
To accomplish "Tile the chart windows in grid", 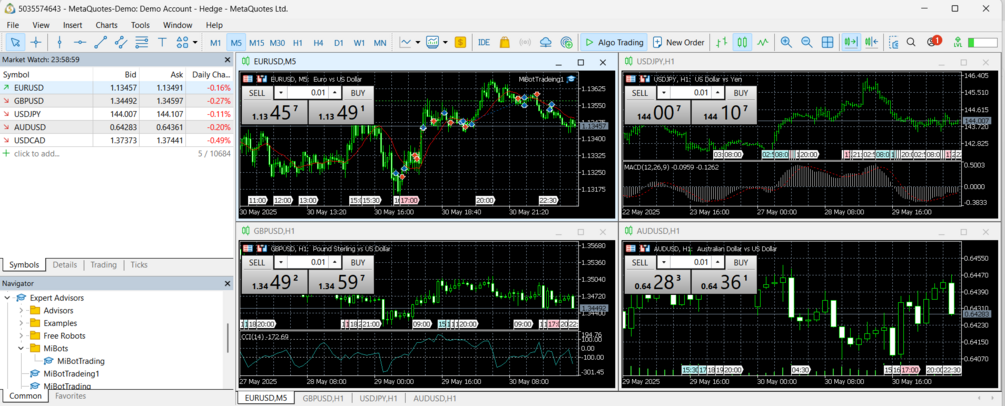I will pyautogui.click(x=827, y=42).
